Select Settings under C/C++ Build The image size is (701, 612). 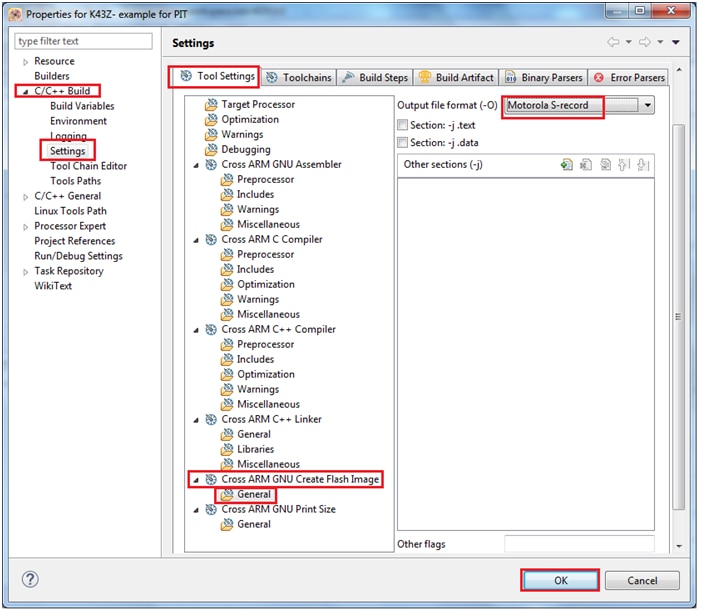[x=68, y=151]
